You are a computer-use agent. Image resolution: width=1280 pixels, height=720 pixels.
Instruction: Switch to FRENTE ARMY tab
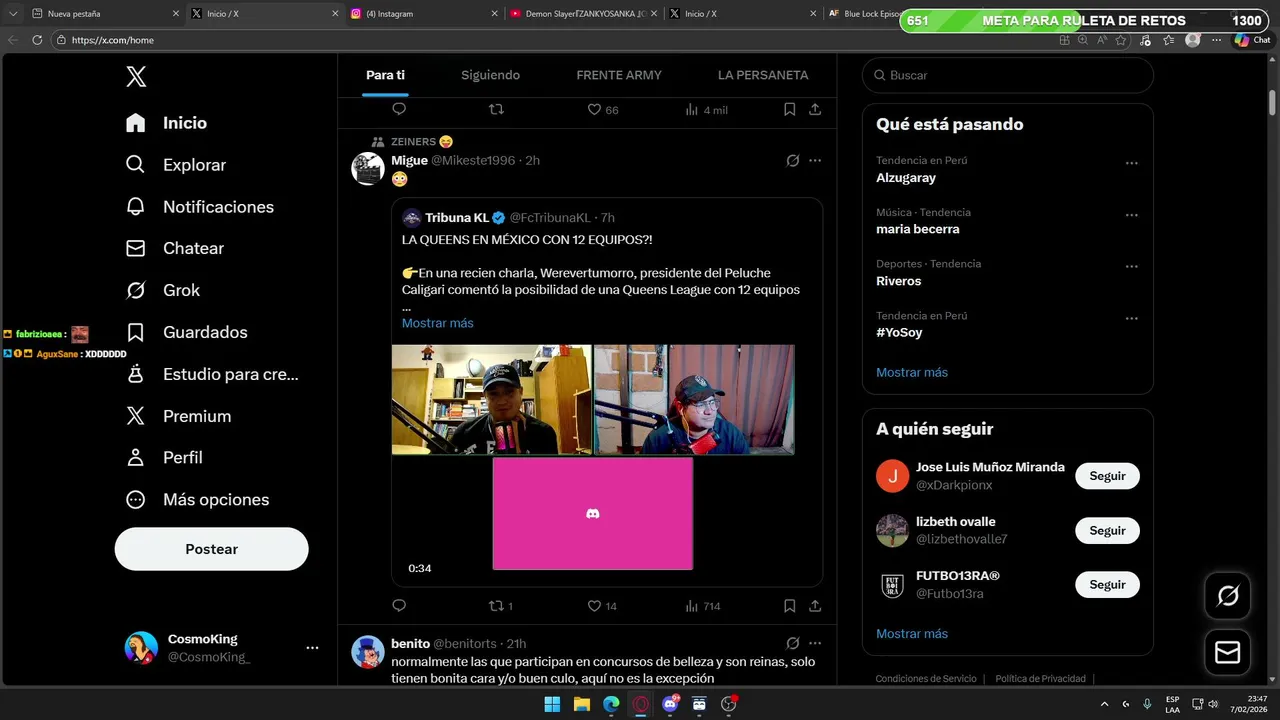point(619,75)
